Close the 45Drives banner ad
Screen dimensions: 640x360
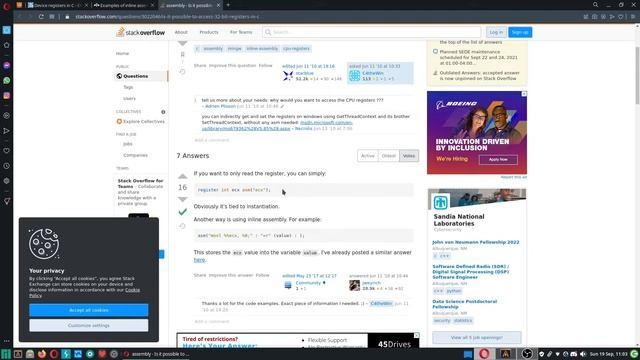[416, 336]
